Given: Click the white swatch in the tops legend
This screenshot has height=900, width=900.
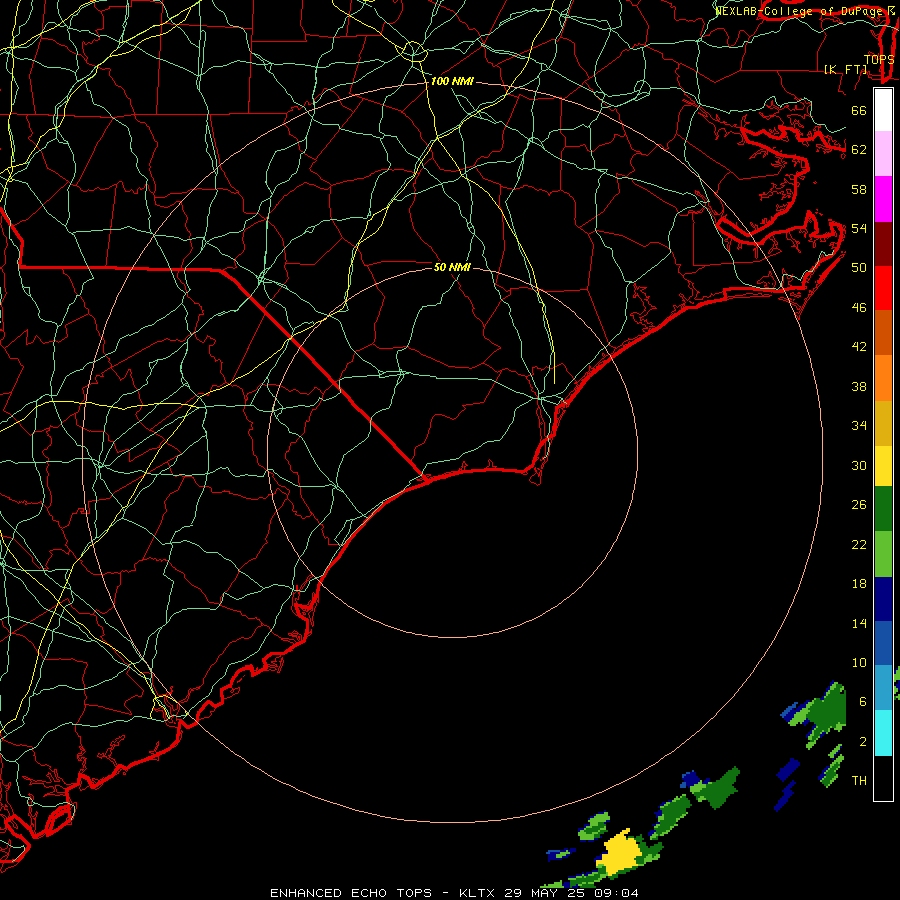Looking at the screenshot, I should pos(883,110).
